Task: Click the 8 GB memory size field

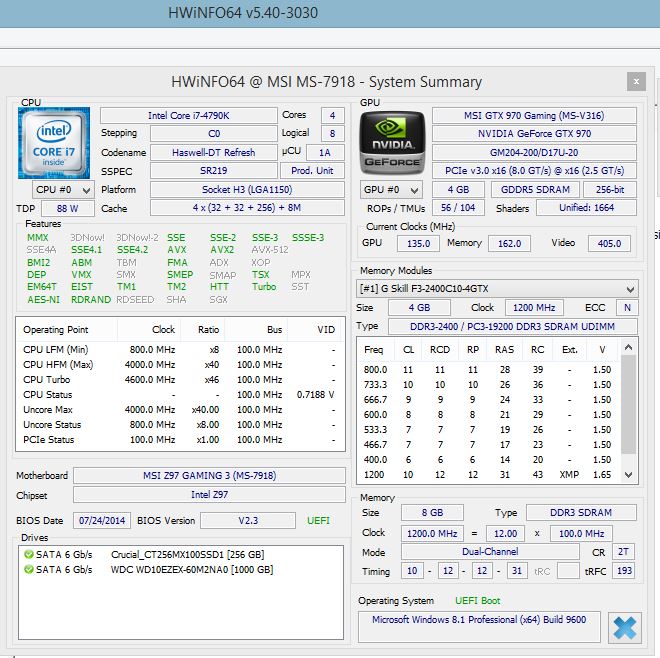Action: 432,513
